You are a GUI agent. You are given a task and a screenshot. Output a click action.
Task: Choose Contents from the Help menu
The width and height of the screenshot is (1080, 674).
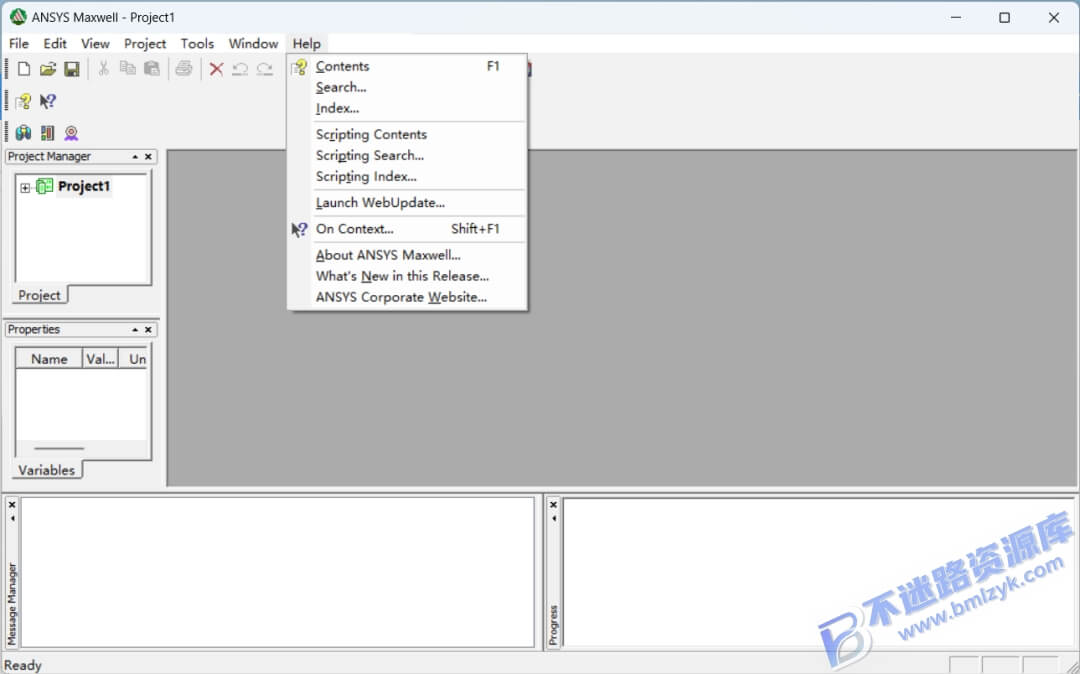click(x=407, y=66)
